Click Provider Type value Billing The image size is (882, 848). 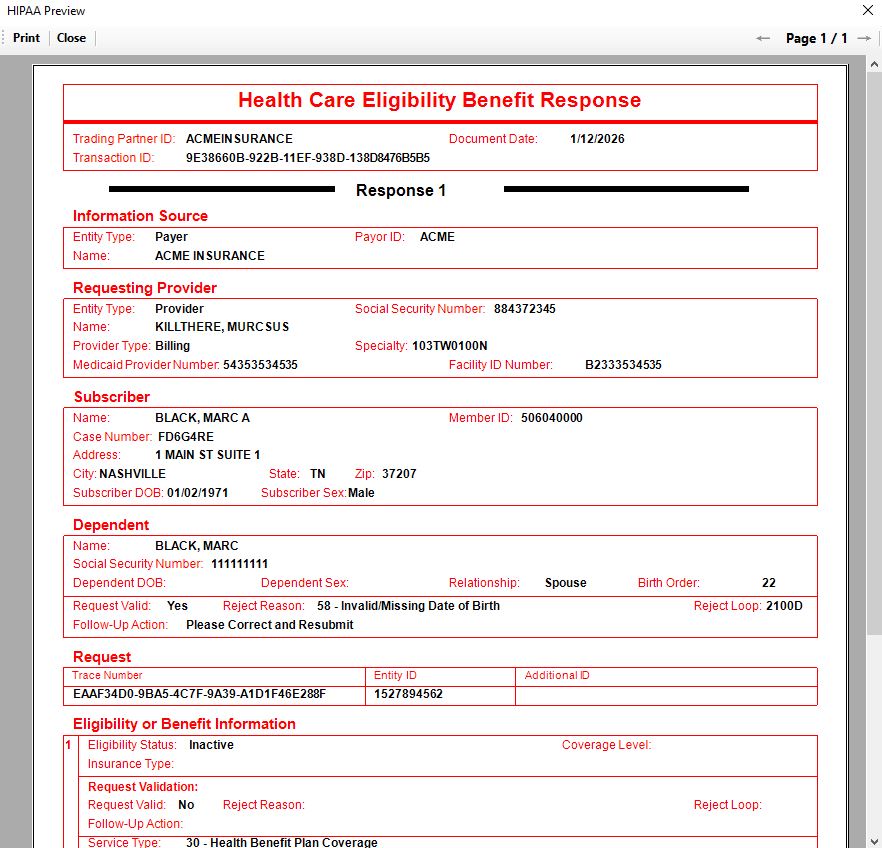point(172,346)
